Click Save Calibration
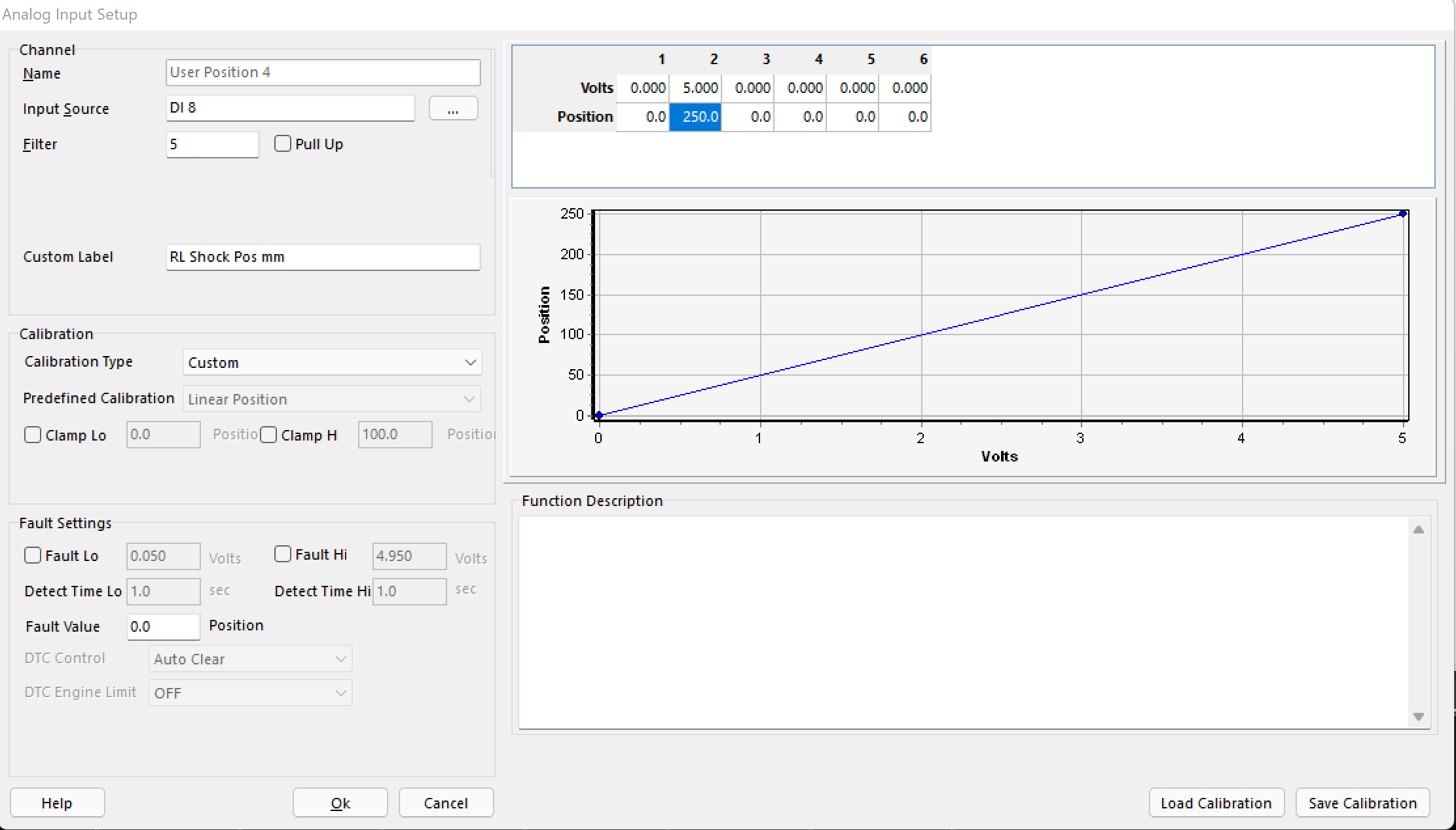1456x830 pixels. click(1362, 803)
